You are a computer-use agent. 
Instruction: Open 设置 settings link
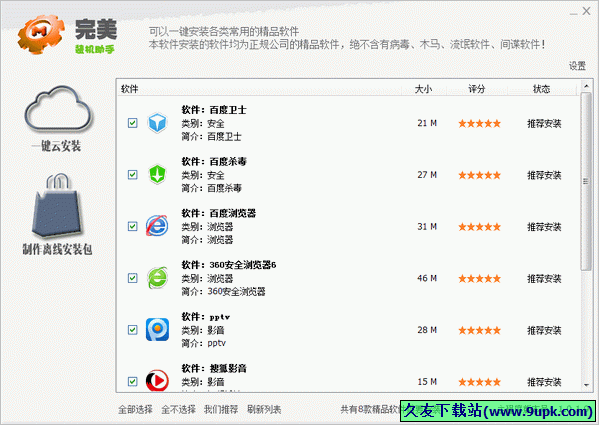tap(577, 66)
